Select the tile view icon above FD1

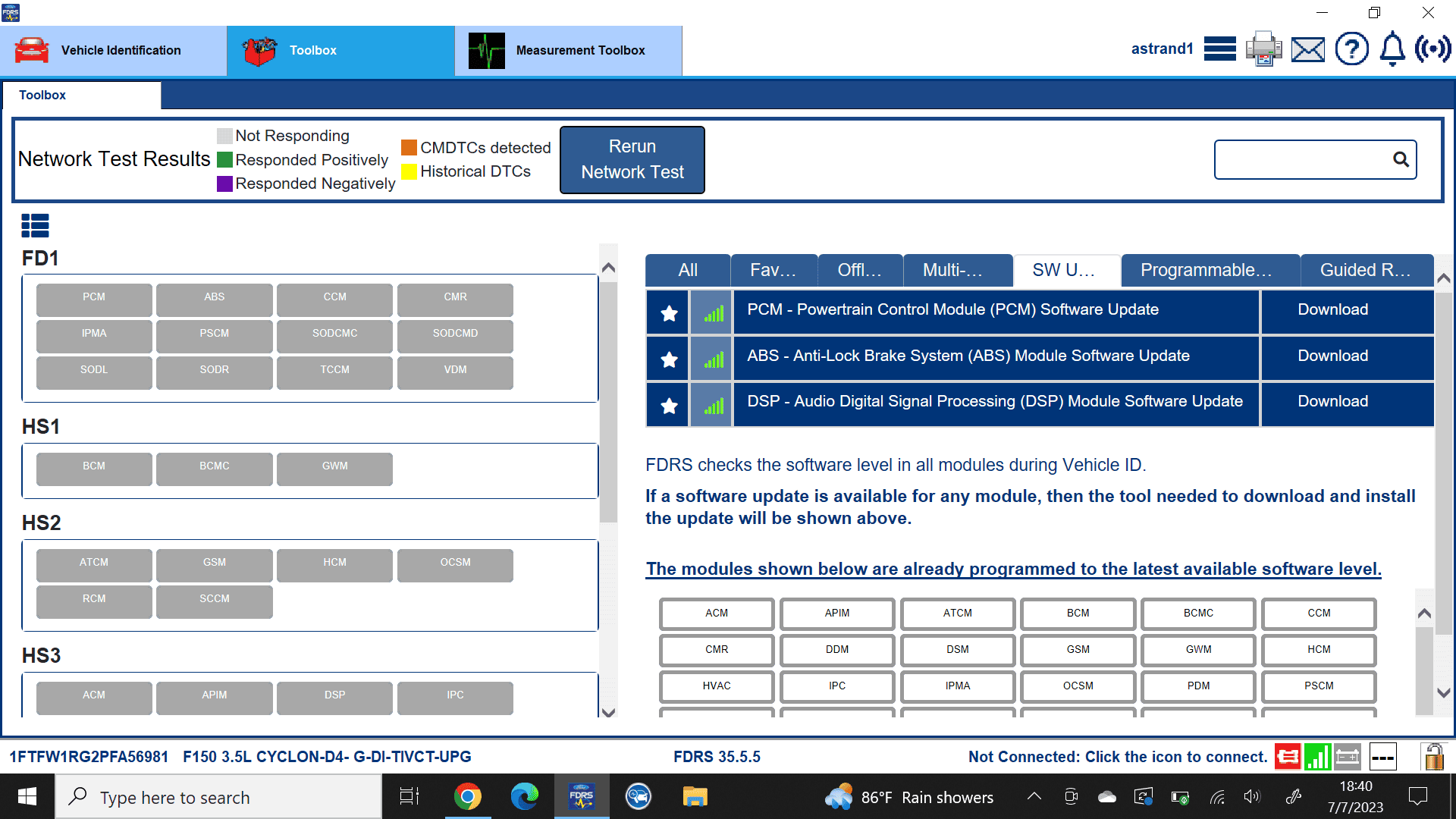[x=35, y=225]
